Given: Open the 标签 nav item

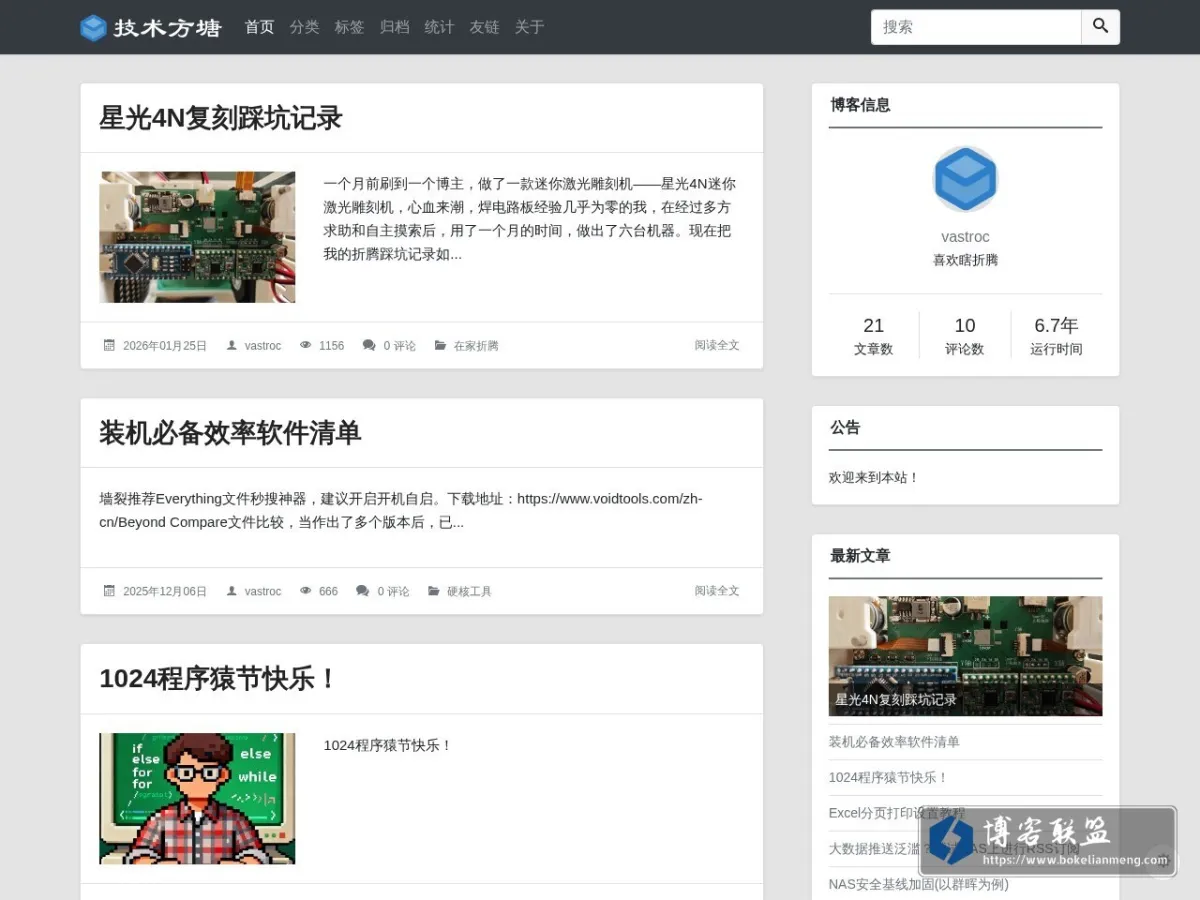Looking at the screenshot, I should (350, 27).
